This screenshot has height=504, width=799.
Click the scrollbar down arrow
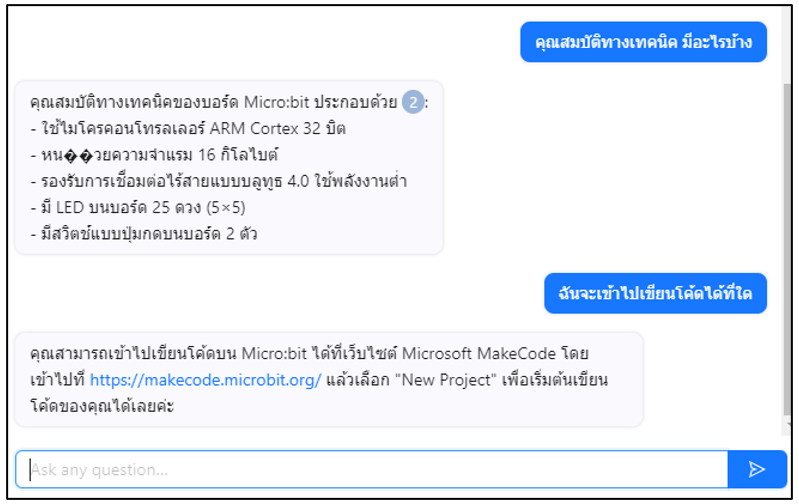click(x=786, y=425)
